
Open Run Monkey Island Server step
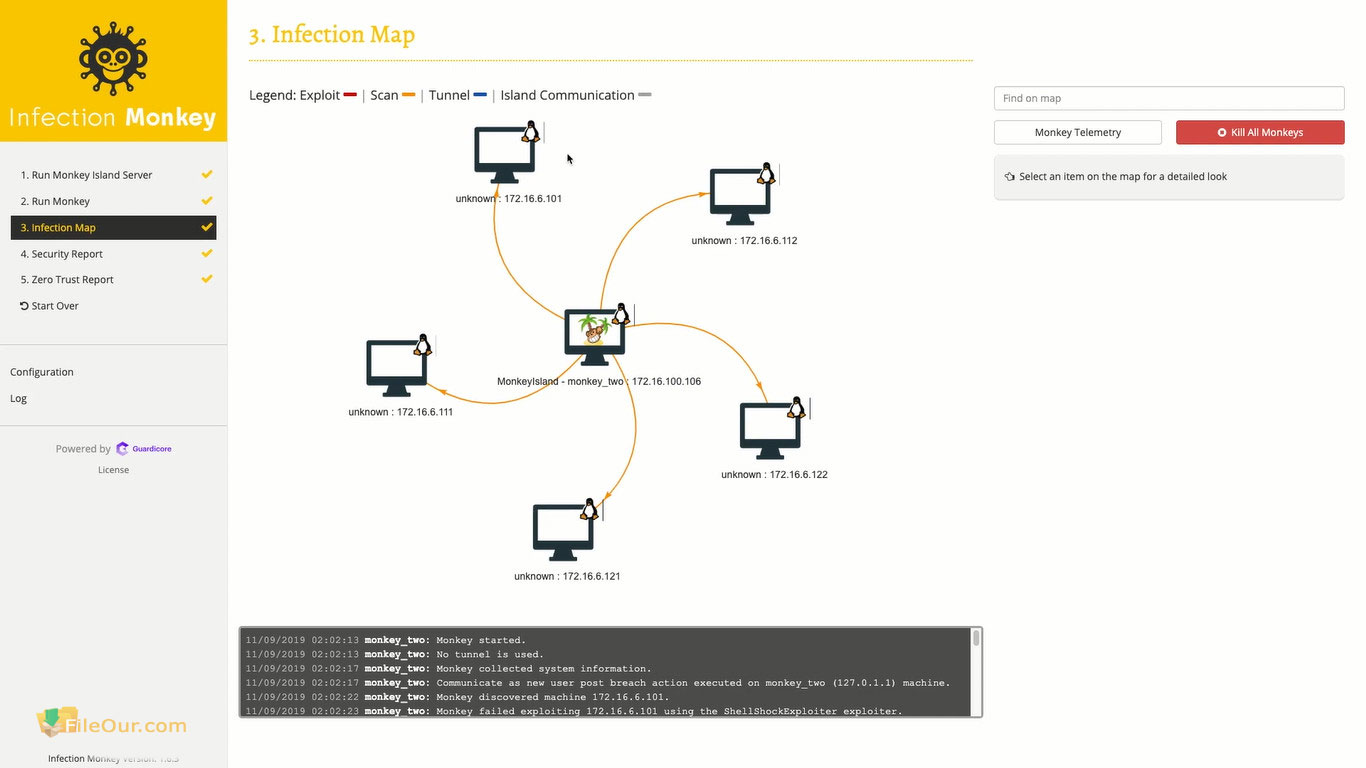coord(113,175)
